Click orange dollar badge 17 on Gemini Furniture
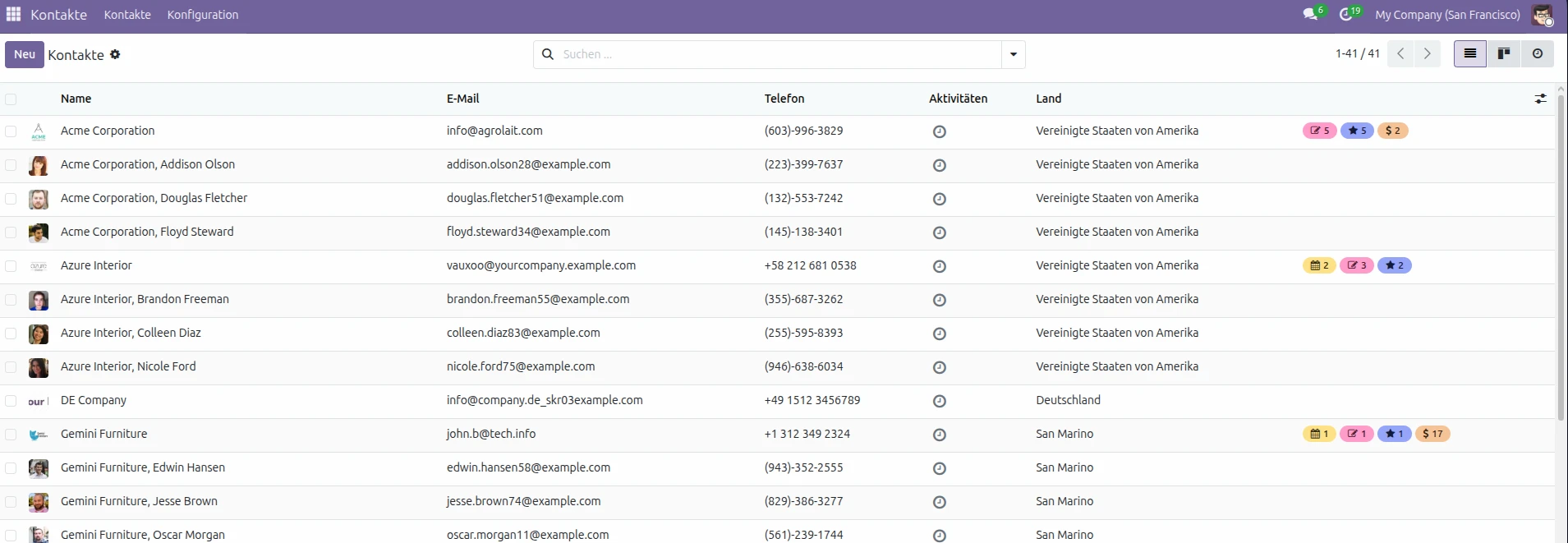Viewport: 1568px width, 543px height. pyautogui.click(x=1432, y=434)
